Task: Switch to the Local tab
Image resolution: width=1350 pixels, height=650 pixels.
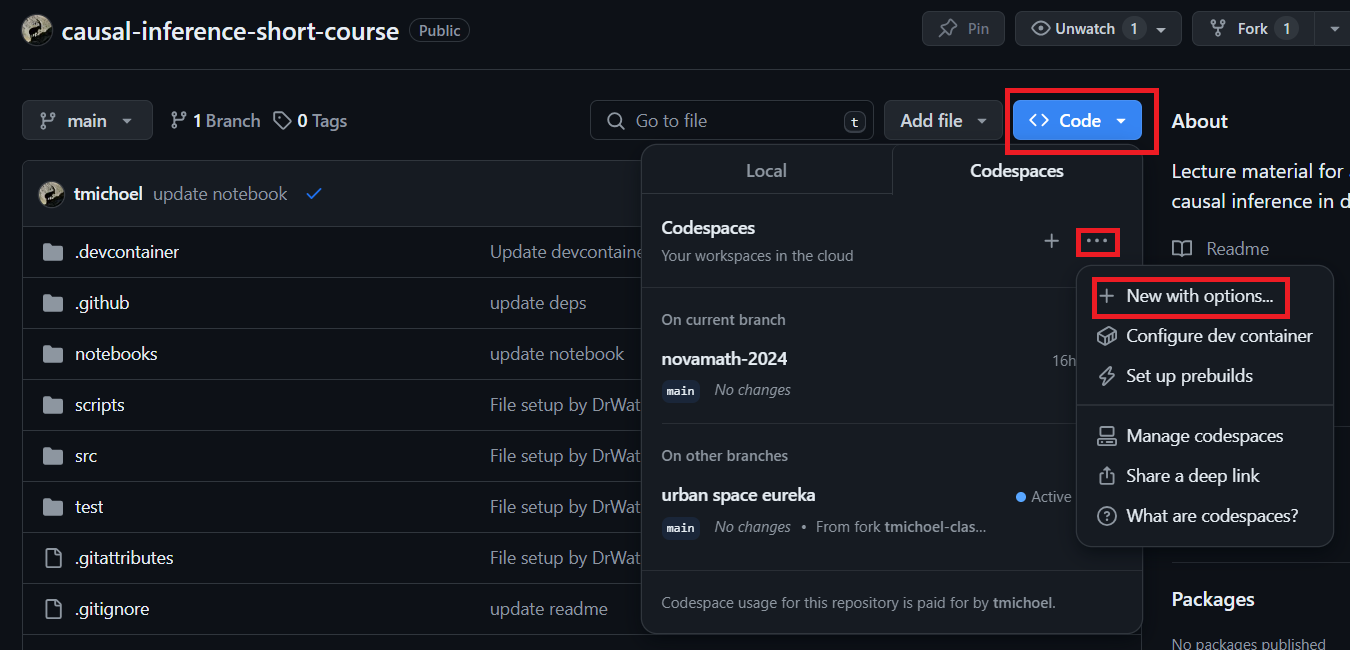Action: pos(766,170)
